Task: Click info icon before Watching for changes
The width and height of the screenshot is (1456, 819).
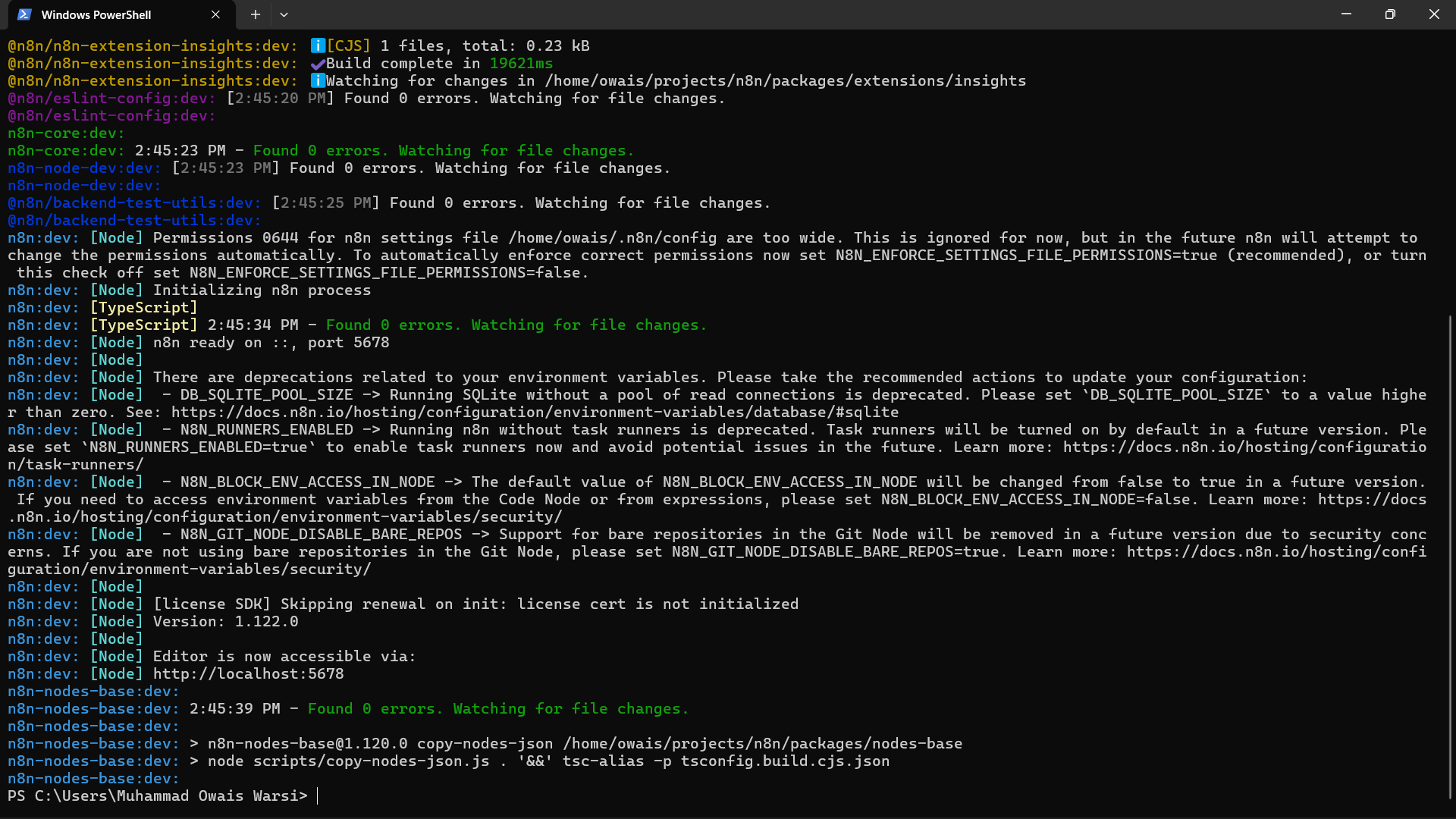Action: tap(318, 81)
